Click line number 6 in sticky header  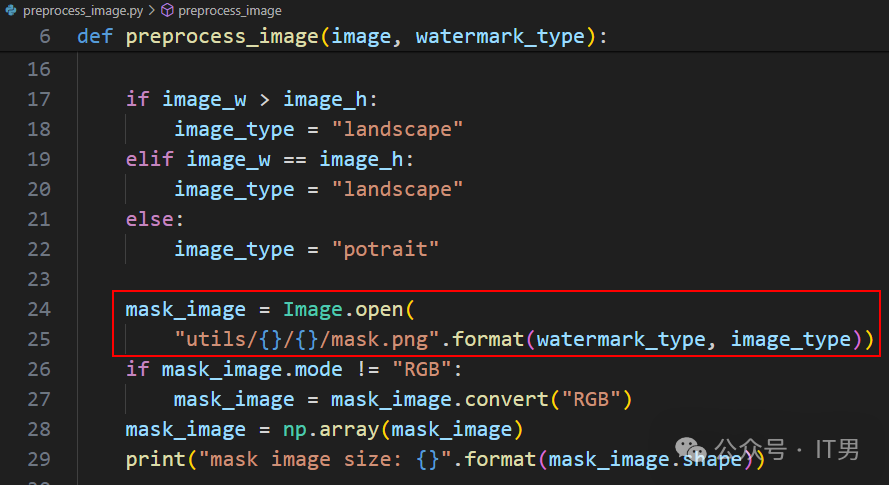point(43,37)
